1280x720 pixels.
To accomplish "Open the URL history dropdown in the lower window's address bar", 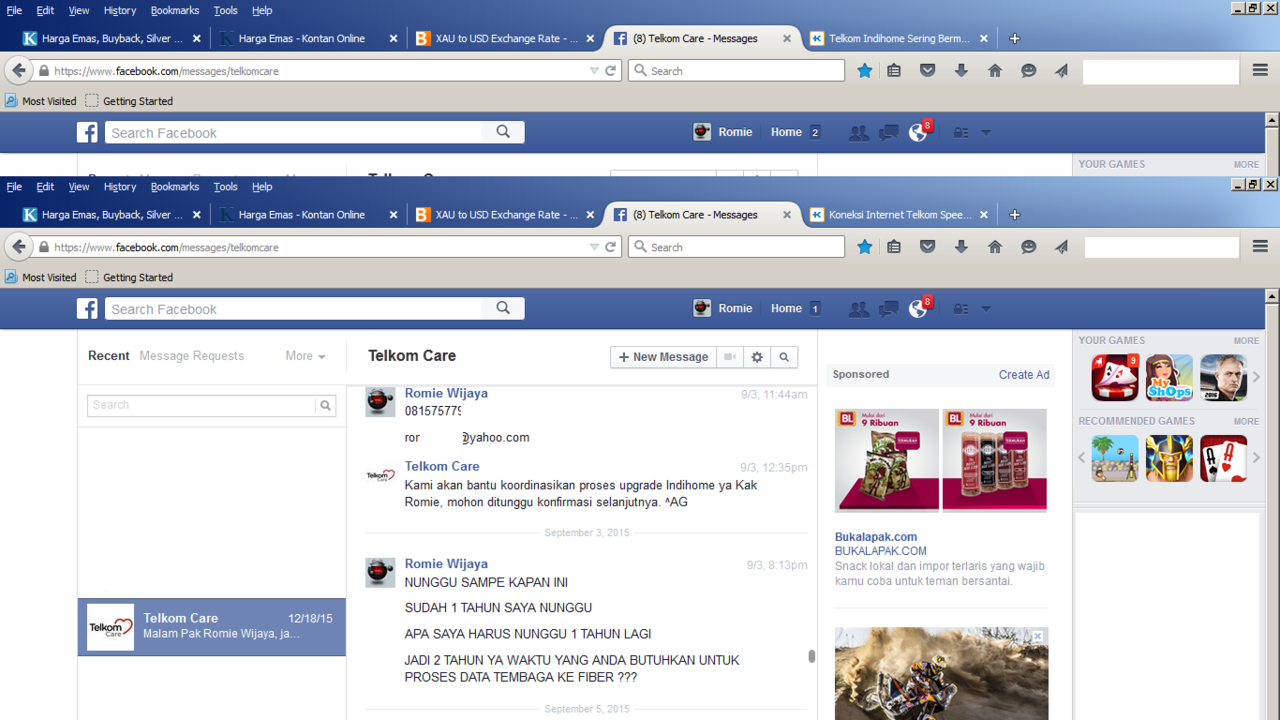I will tap(594, 247).
